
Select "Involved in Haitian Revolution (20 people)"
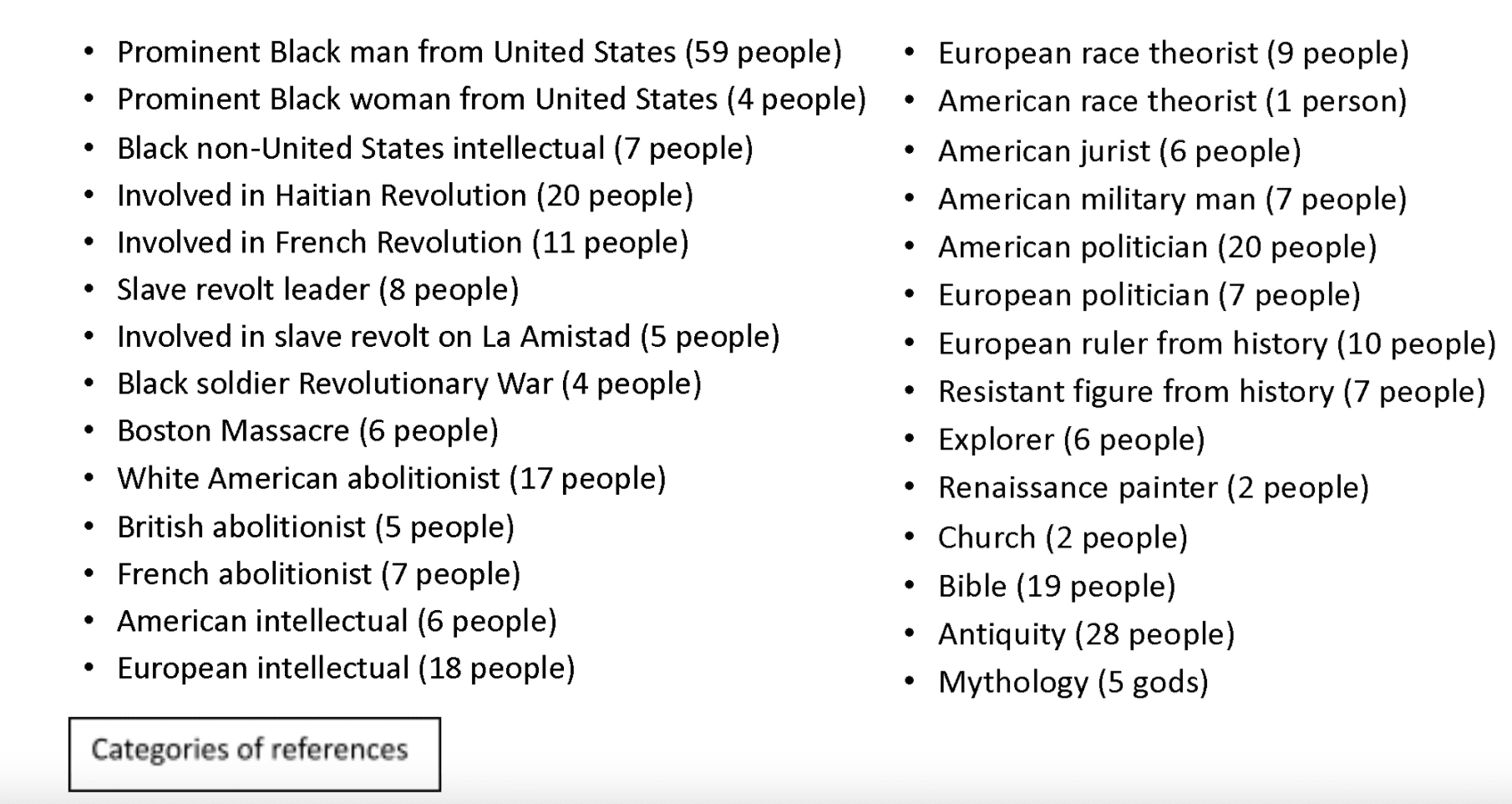tap(405, 196)
